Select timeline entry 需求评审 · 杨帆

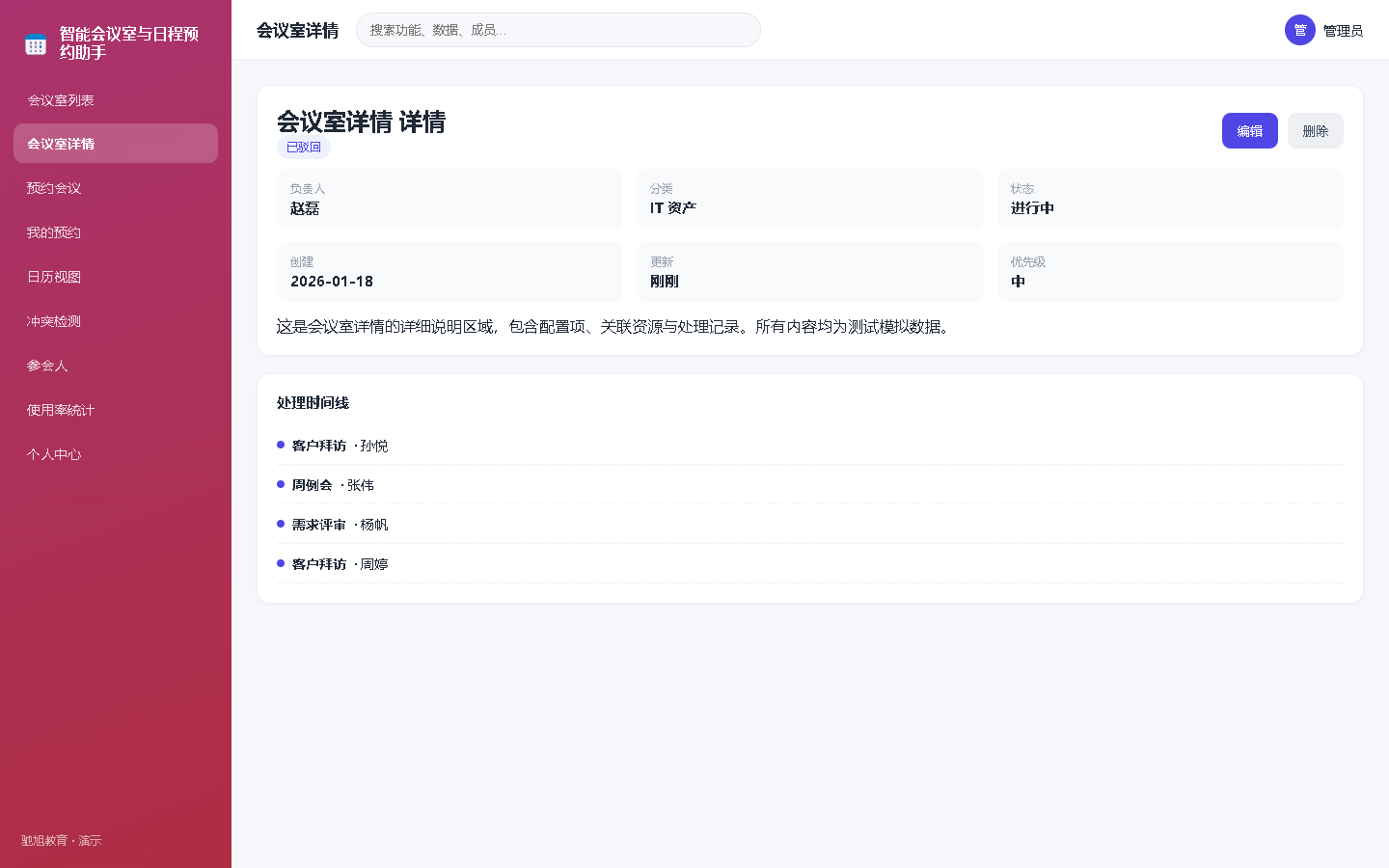click(x=810, y=525)
